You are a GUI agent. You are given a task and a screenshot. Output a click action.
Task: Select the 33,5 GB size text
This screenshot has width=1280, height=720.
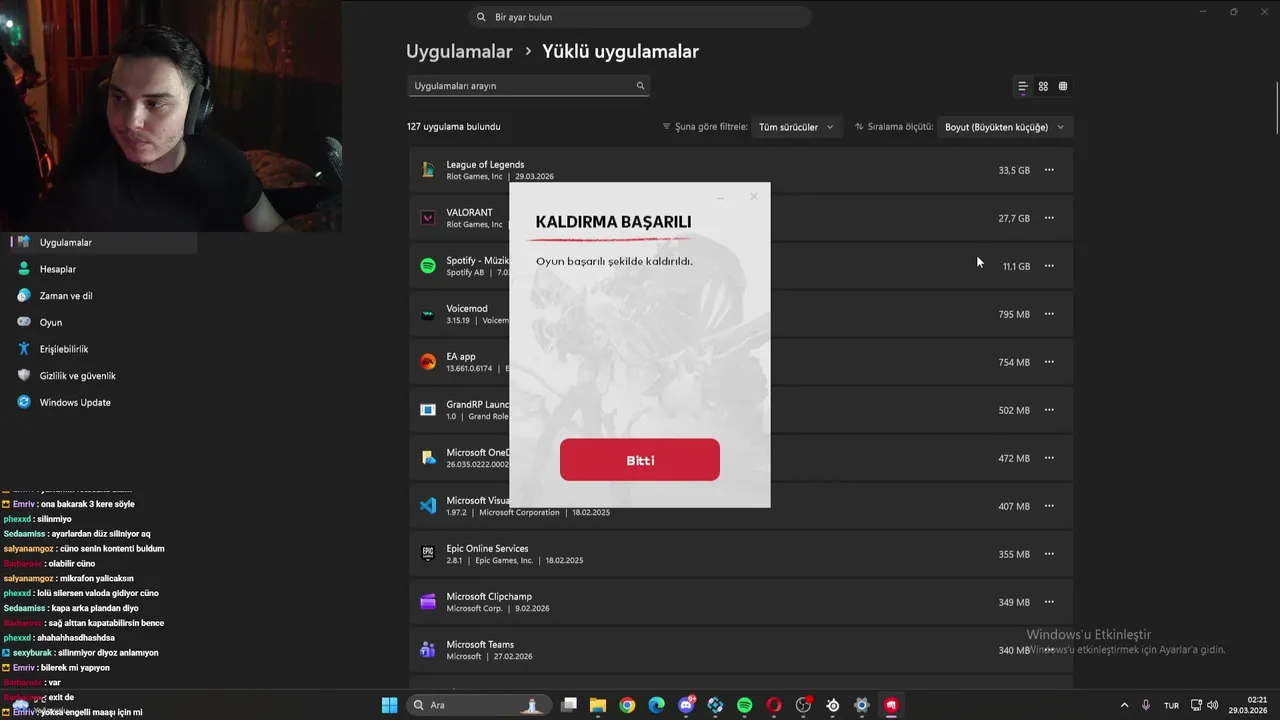click(1014, 170)
